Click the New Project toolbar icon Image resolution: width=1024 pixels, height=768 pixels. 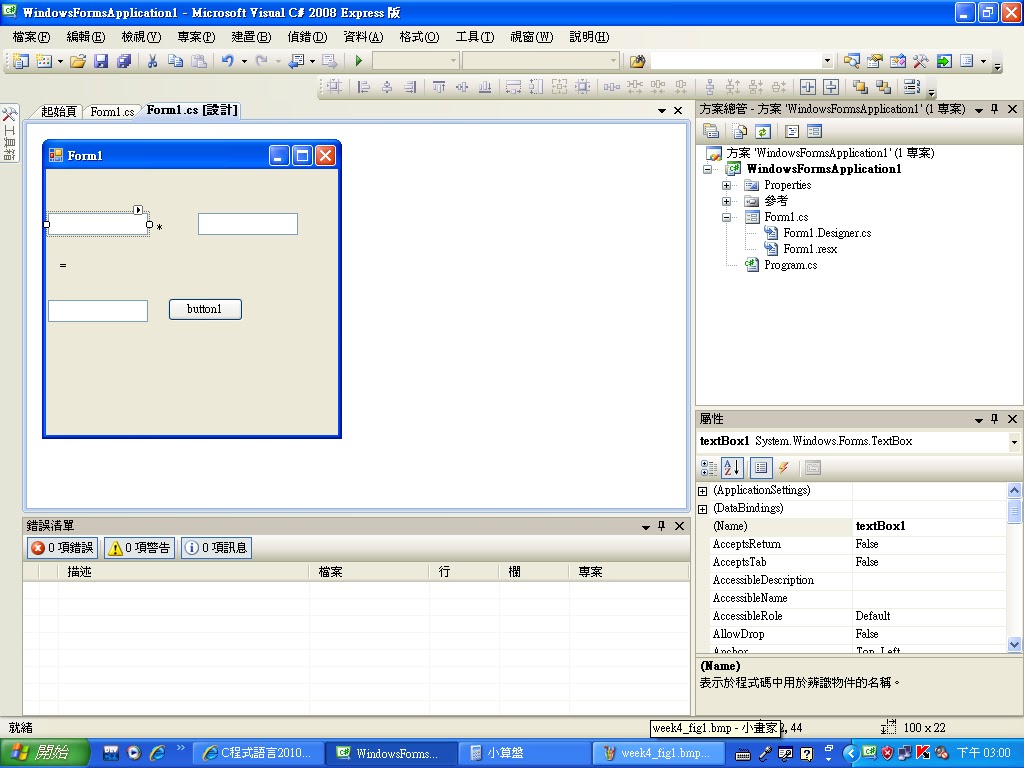[x=20, y=61]
